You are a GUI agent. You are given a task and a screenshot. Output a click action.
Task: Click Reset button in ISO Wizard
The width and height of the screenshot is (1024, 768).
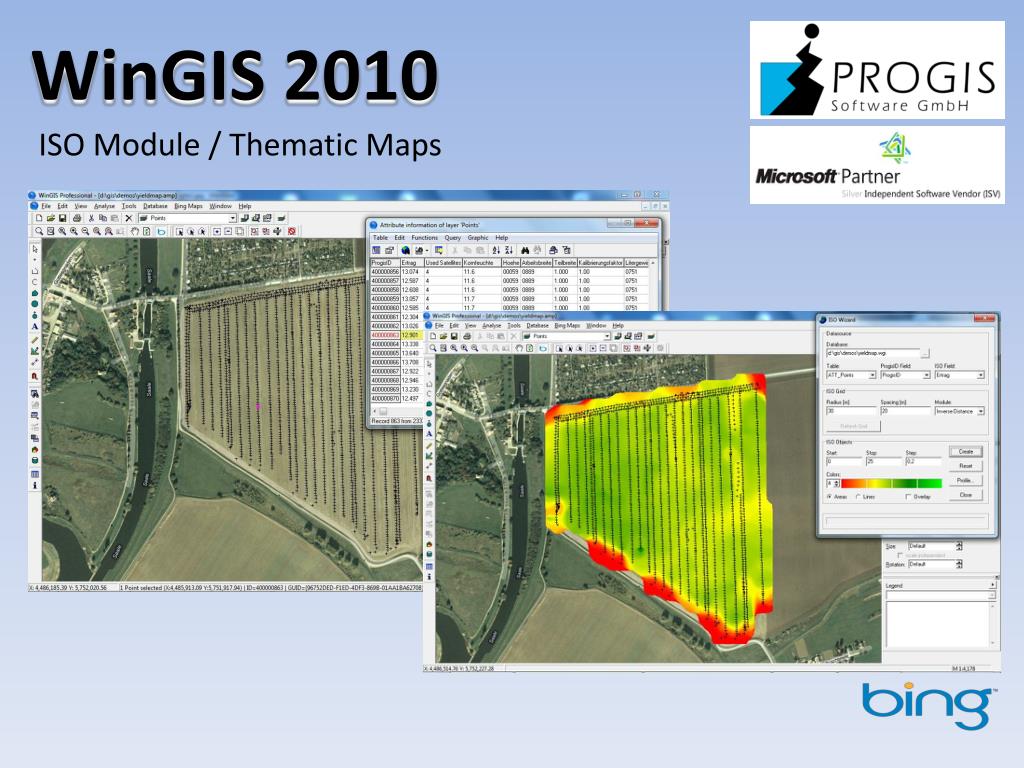click(966, 466)
